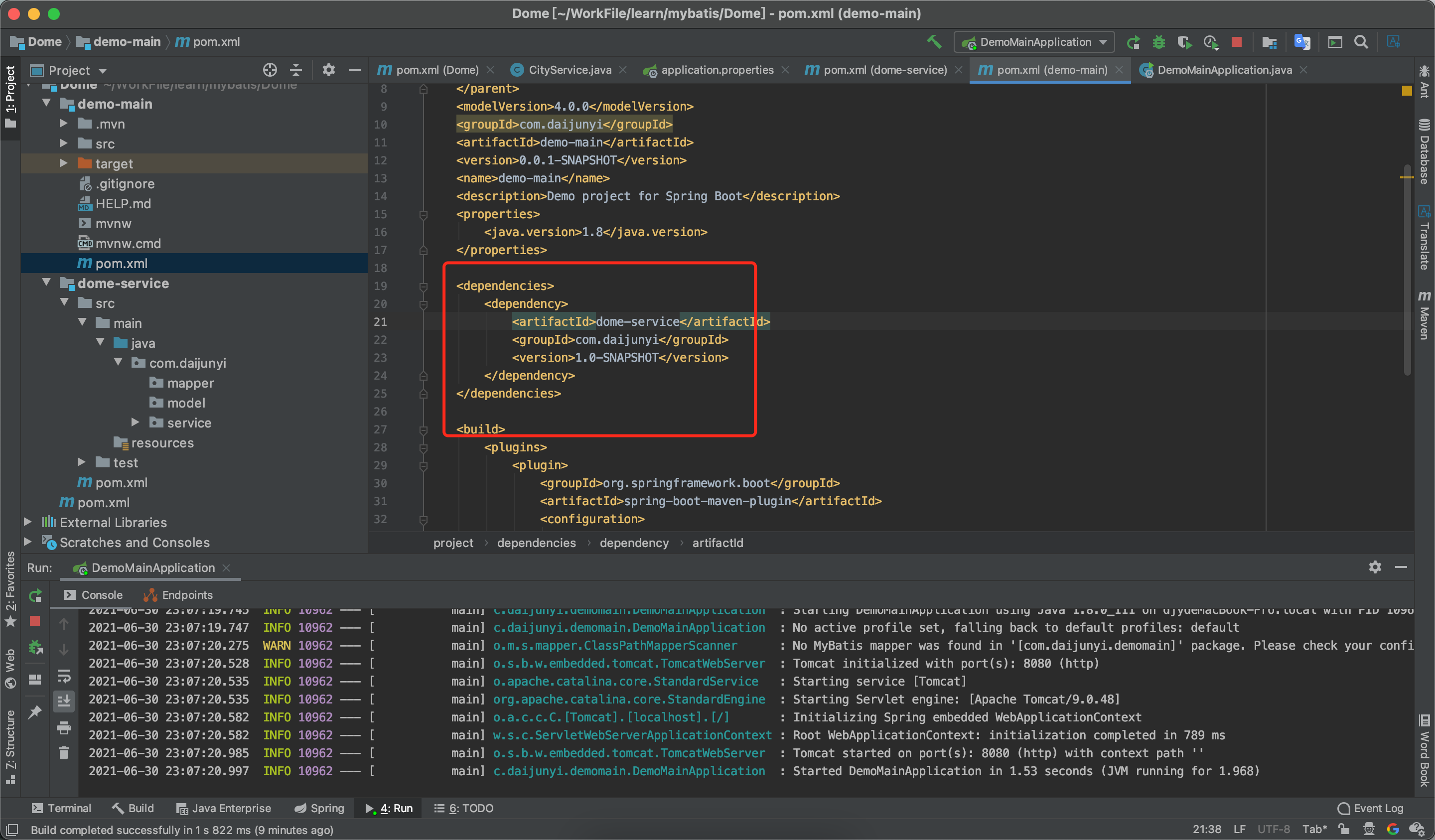Screen dimensions: 1435x840
Task: Pin the Run tab with pin icon
Action: tap(35, 712)
